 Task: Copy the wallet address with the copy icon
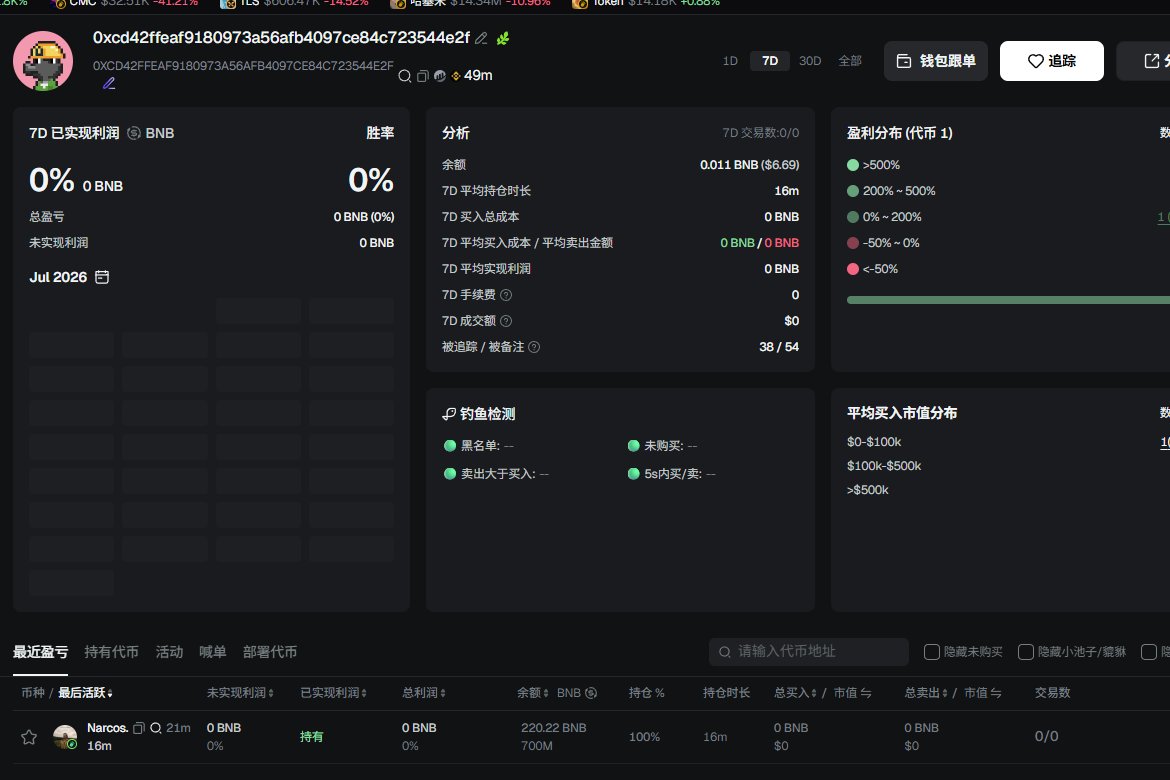pyautogui.click(x=422, y=76)
